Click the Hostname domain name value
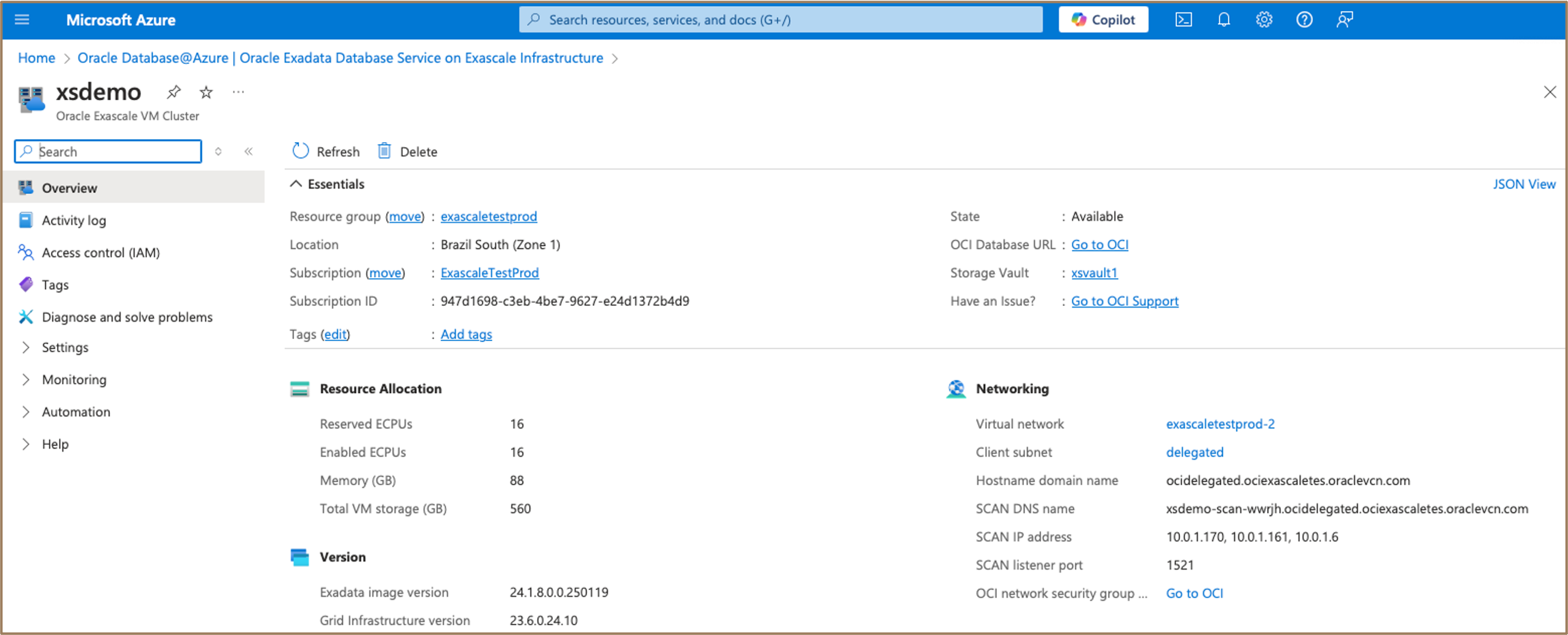Image resolution: width=1568 pixels, height=635 pixels. coord(1288,481)
